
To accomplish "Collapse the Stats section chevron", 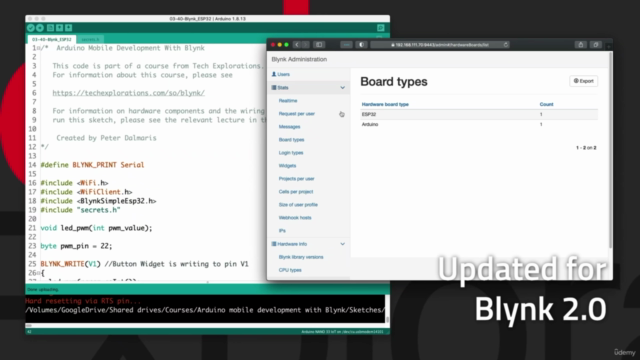I will tap(342, 87).
